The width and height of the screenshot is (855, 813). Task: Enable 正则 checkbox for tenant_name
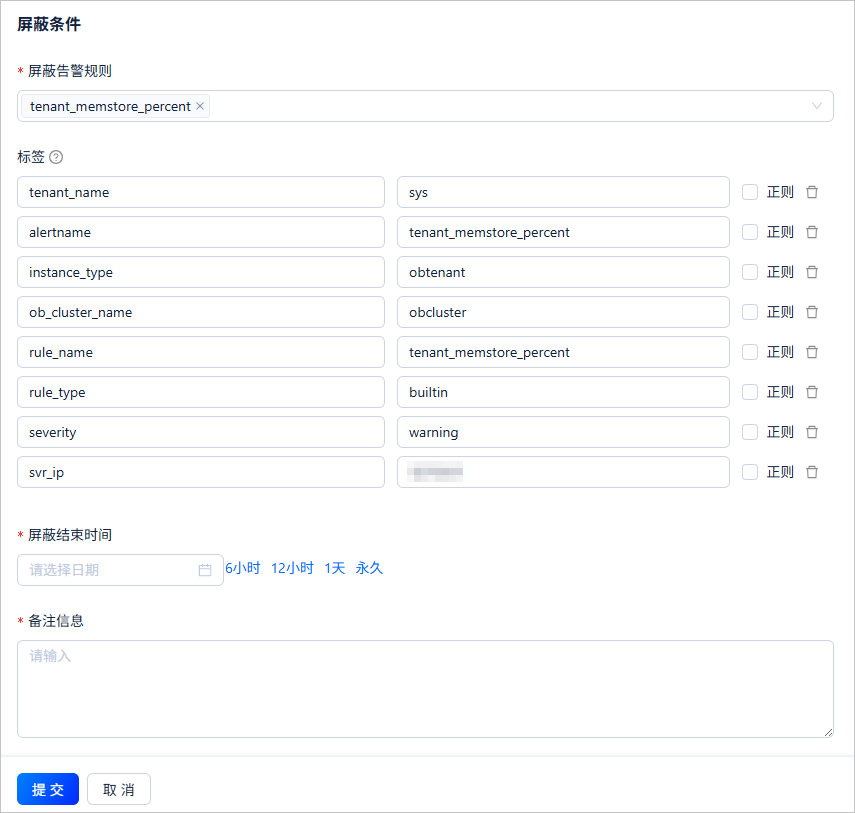point(750,192)
